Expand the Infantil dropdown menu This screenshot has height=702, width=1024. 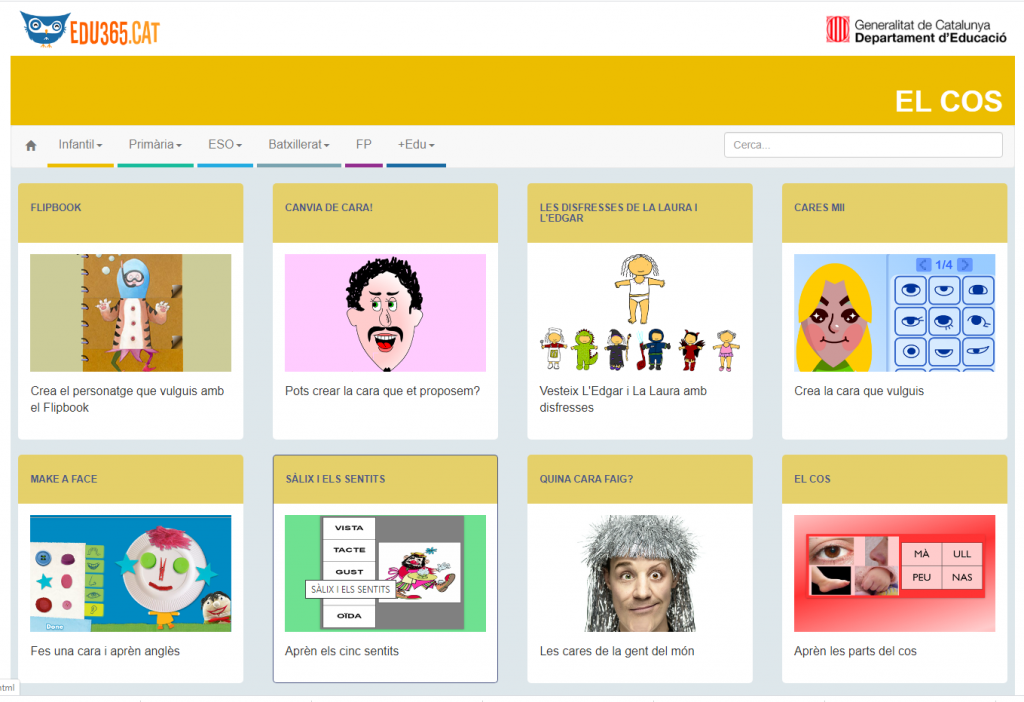tap(80, 145)
